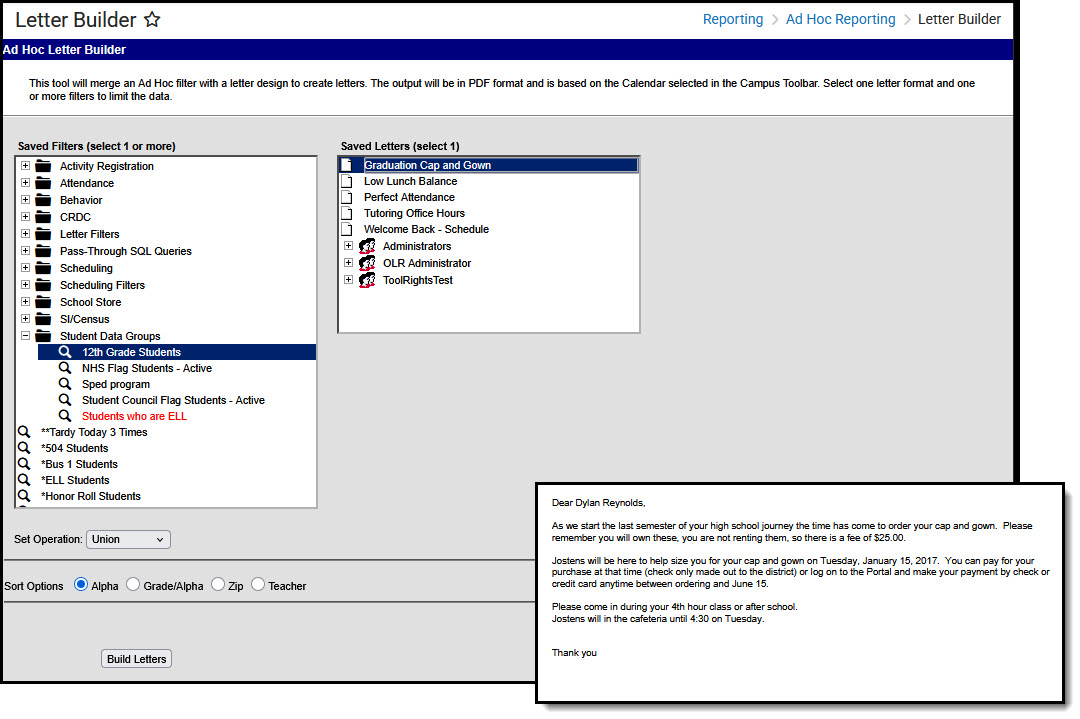Click magnifier icon beside Bus 1 Students

(x=24, y=463)
